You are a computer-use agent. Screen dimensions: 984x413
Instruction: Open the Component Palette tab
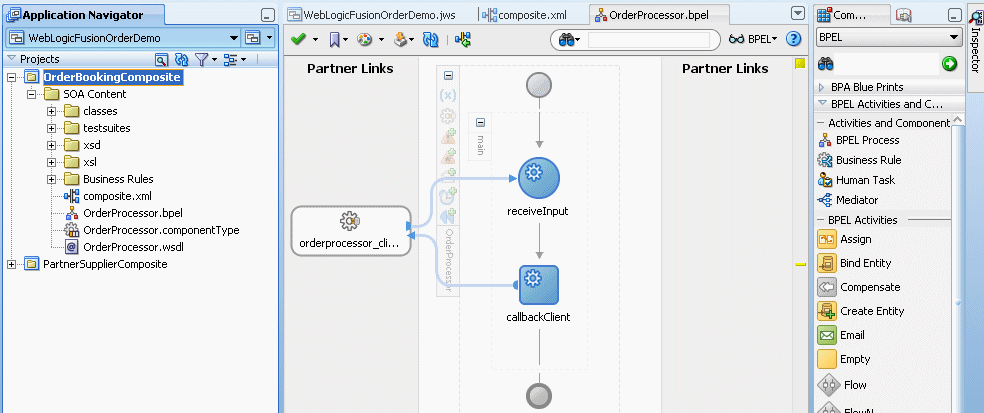click(851, 15)
